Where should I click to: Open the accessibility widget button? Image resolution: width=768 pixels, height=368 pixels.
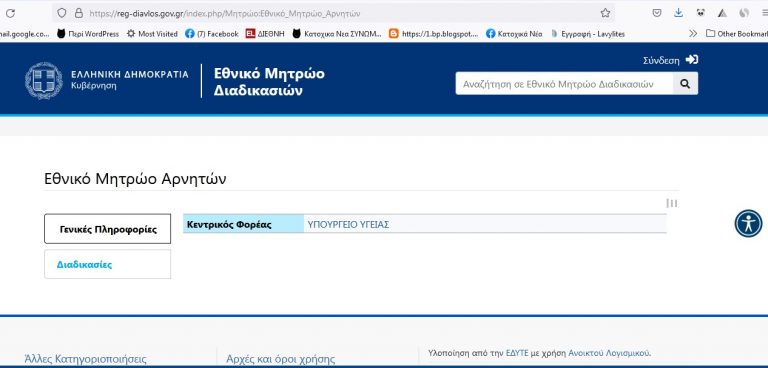coord(748,223)
